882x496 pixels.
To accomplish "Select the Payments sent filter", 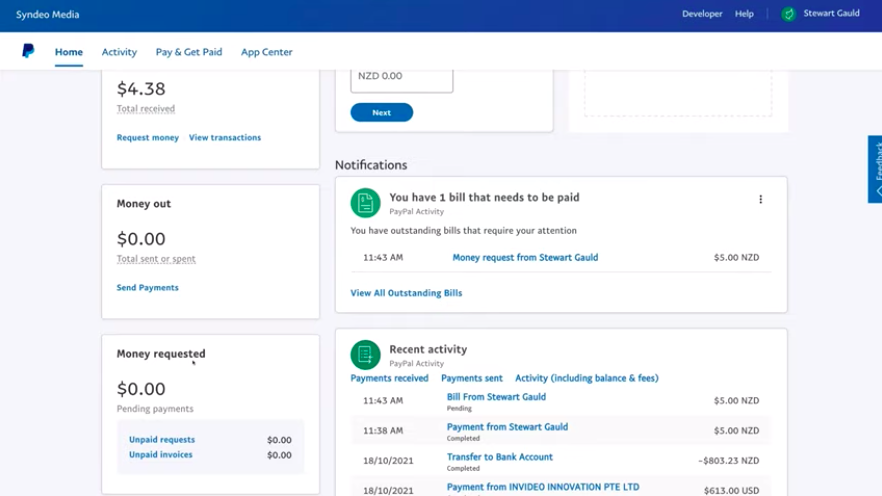I will point(472,378).
